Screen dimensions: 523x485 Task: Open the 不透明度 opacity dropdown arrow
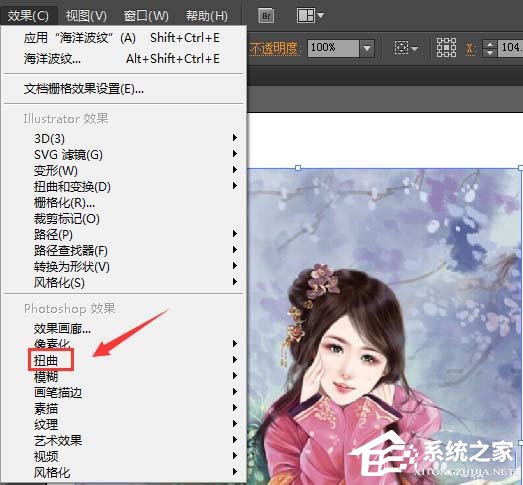[x=367, y=49]
